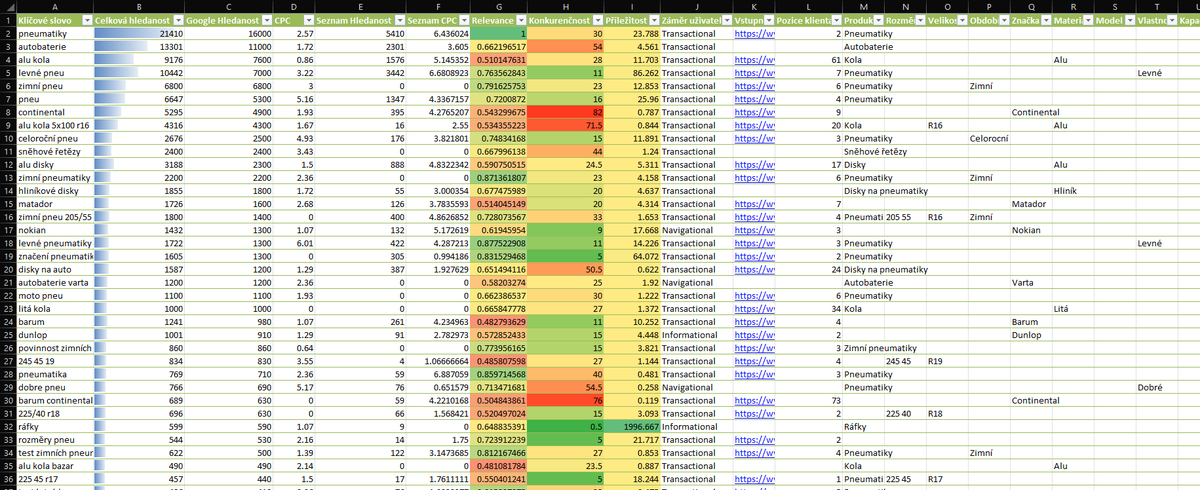The height and width of the screenshot is (490, 1200).
Task: Select cell with keyword 'nokian'
Action: pos(55,230)
